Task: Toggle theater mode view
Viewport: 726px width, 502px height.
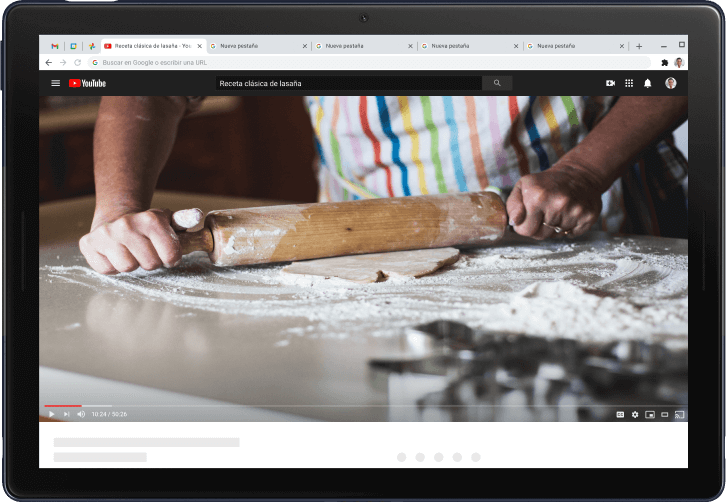Action: point(664,414)
